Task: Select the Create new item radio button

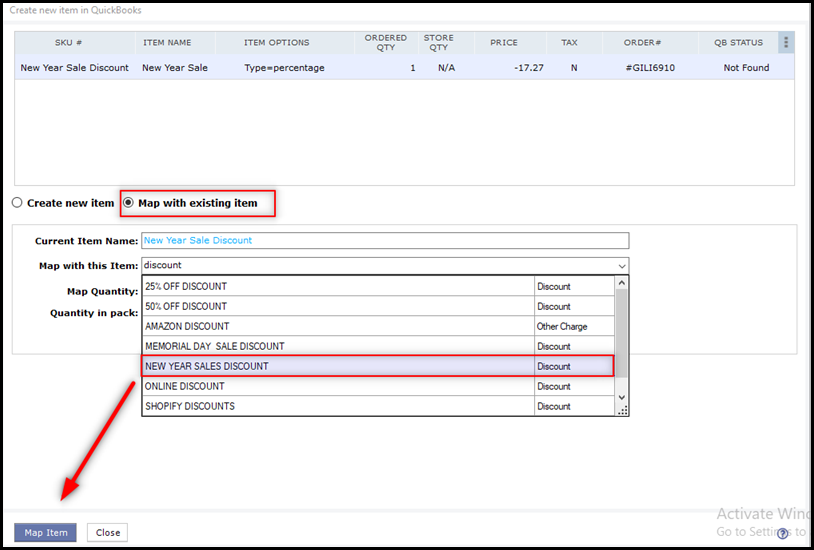Action: click(x=17, y=203)
